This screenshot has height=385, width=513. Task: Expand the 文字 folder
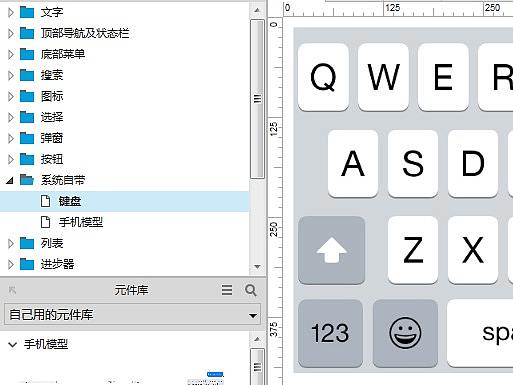coord(11,12)
